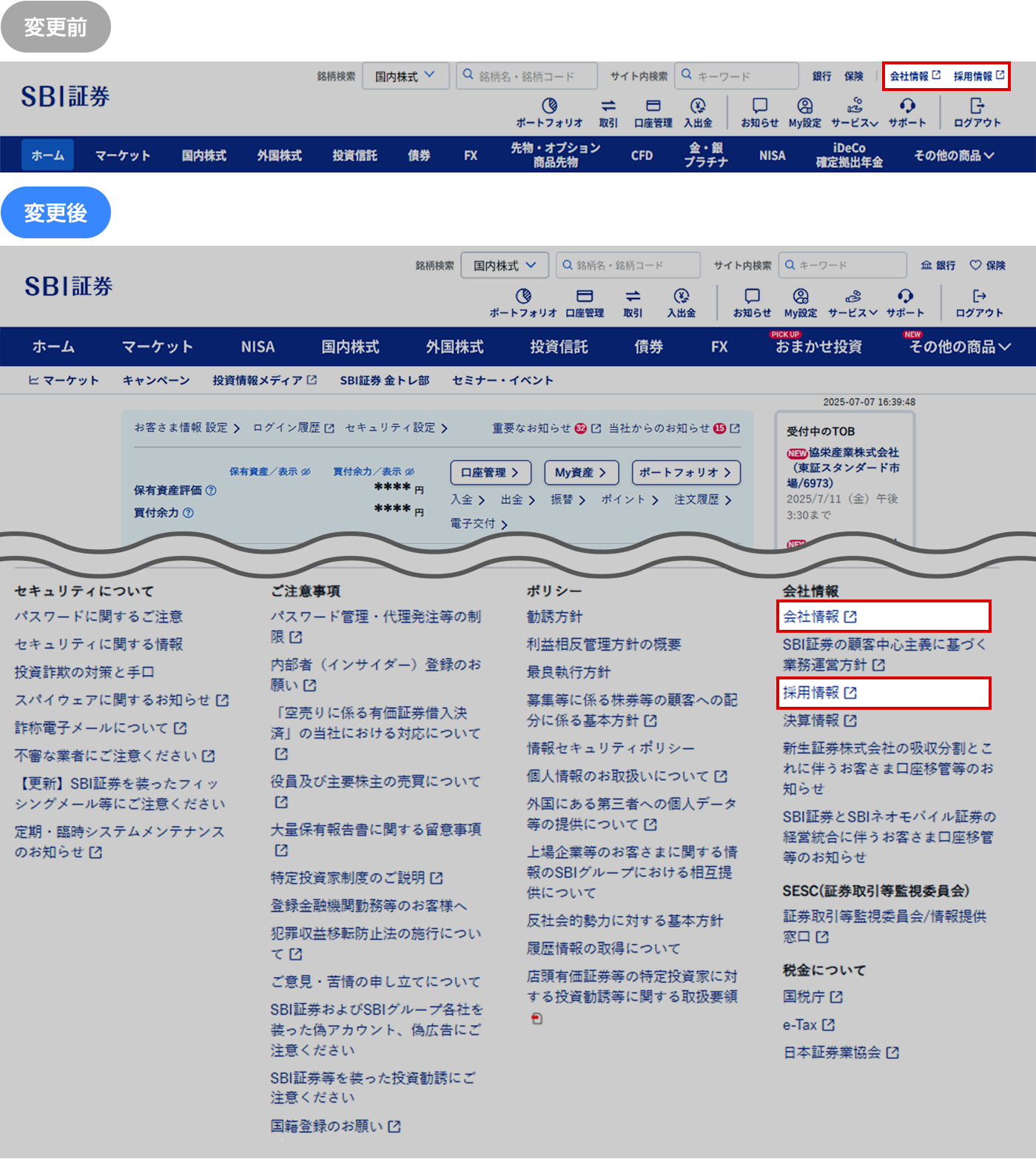Screen dimensions: 1036x1159
Task: Open セキュリティ設定 chevron link
Action: [397, 428]
